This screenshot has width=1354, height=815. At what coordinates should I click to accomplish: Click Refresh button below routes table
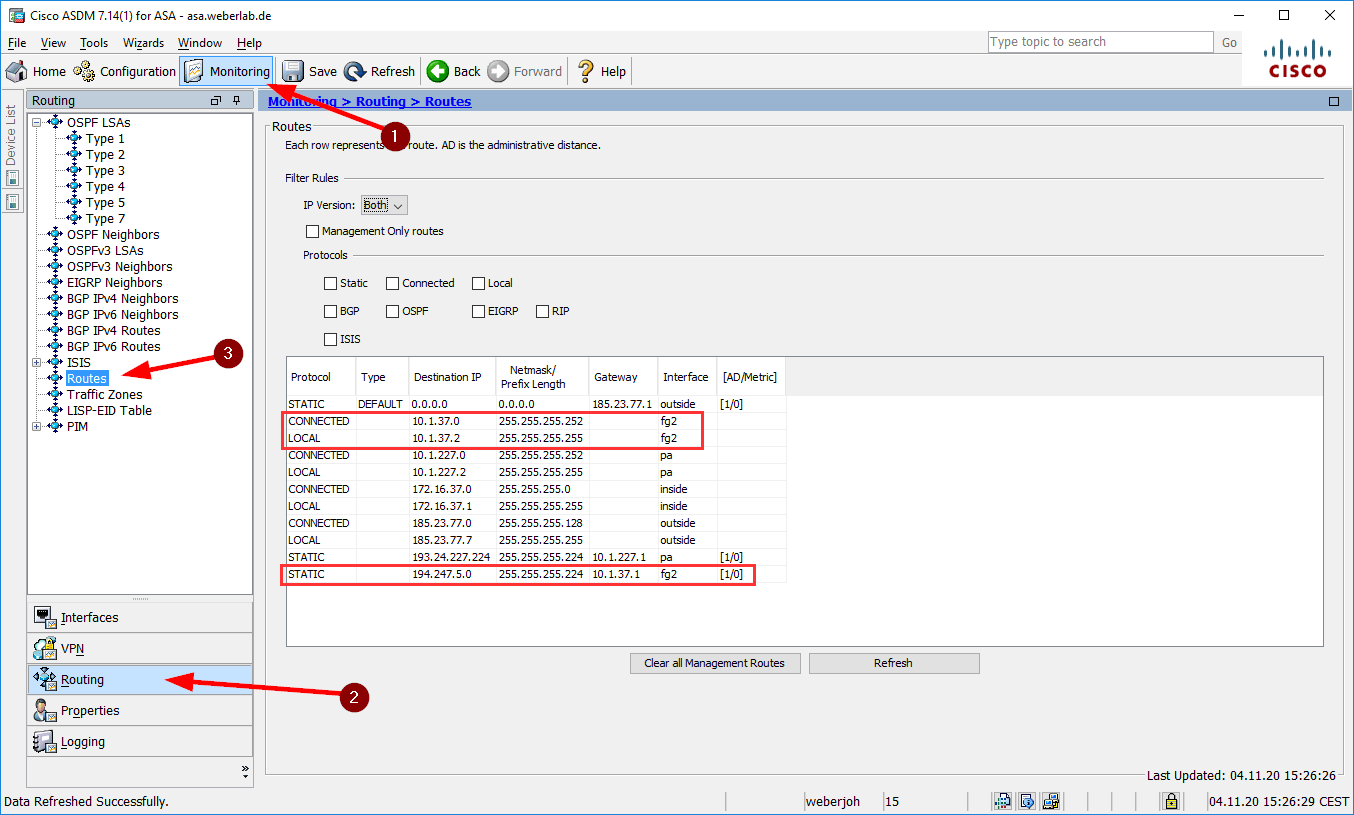click(x=894, y=663)
